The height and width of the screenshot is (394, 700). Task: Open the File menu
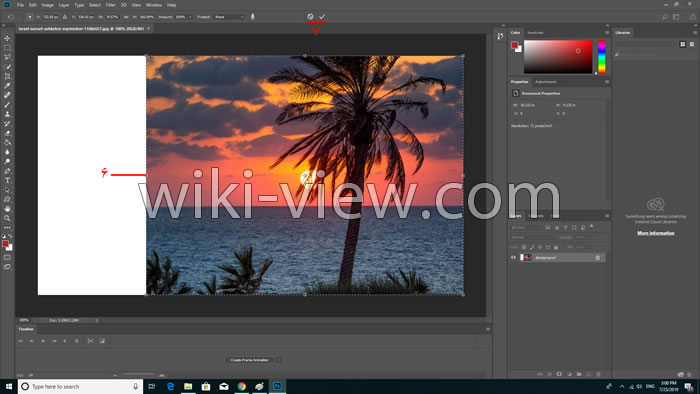[20, 5]
